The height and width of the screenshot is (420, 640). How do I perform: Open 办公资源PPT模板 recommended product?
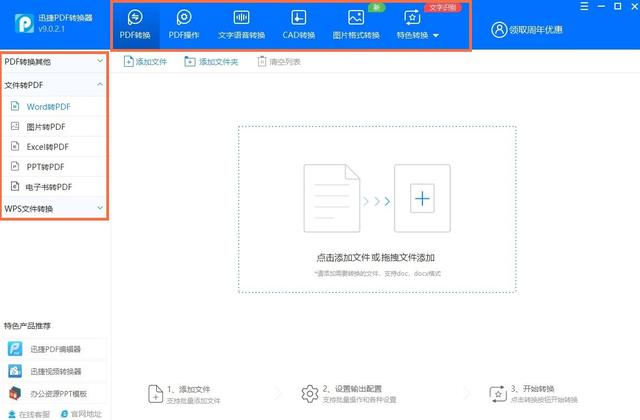[x=54, y=393]
